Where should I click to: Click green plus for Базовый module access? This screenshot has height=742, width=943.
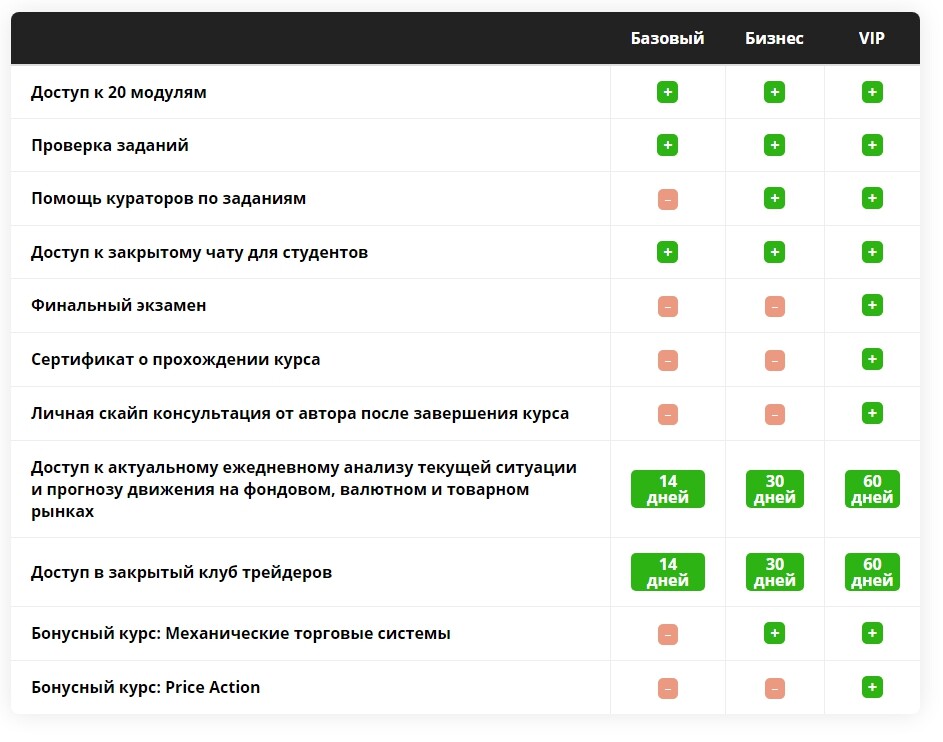pyautogui.click(x=667, y=92)
